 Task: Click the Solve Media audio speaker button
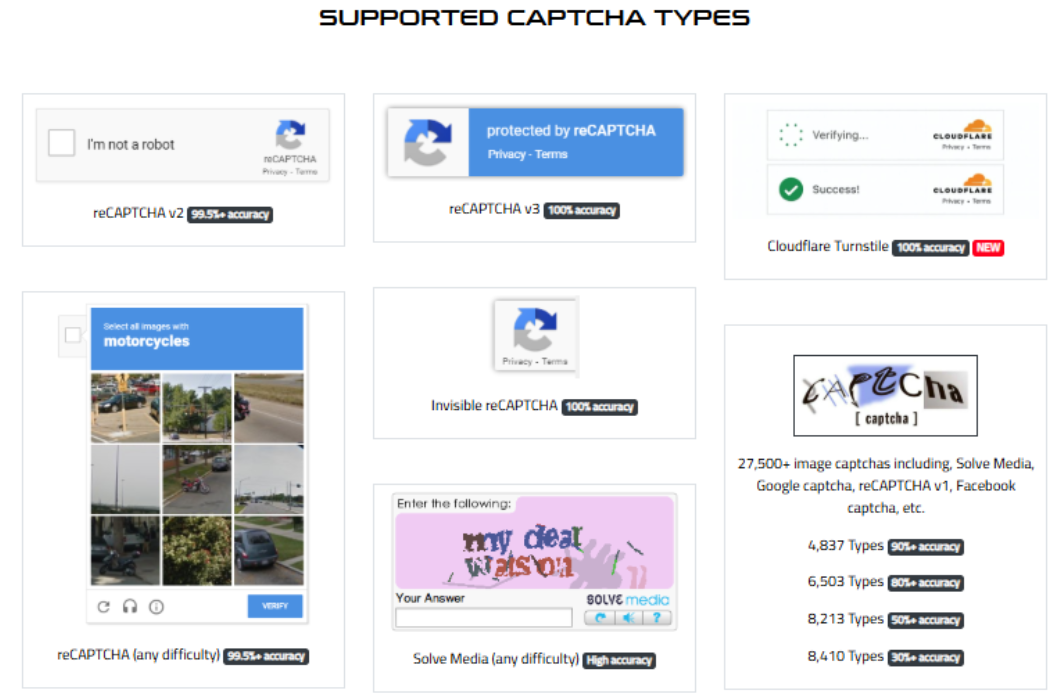tap(627, 618)
